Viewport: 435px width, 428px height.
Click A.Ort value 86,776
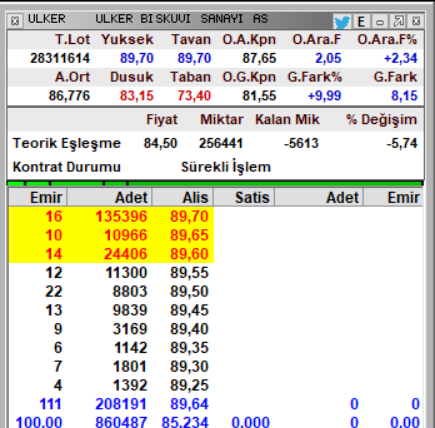coord(69,96)
